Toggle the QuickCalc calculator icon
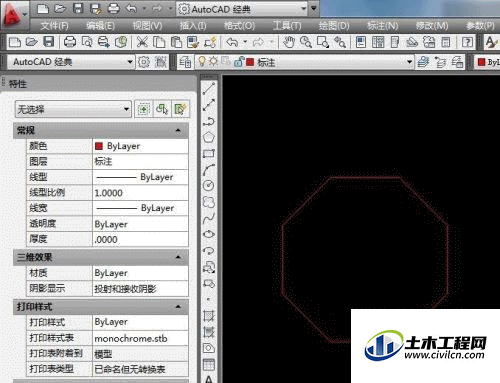The image size is (500, 383). pyautogui.click(x=446, y=42)
